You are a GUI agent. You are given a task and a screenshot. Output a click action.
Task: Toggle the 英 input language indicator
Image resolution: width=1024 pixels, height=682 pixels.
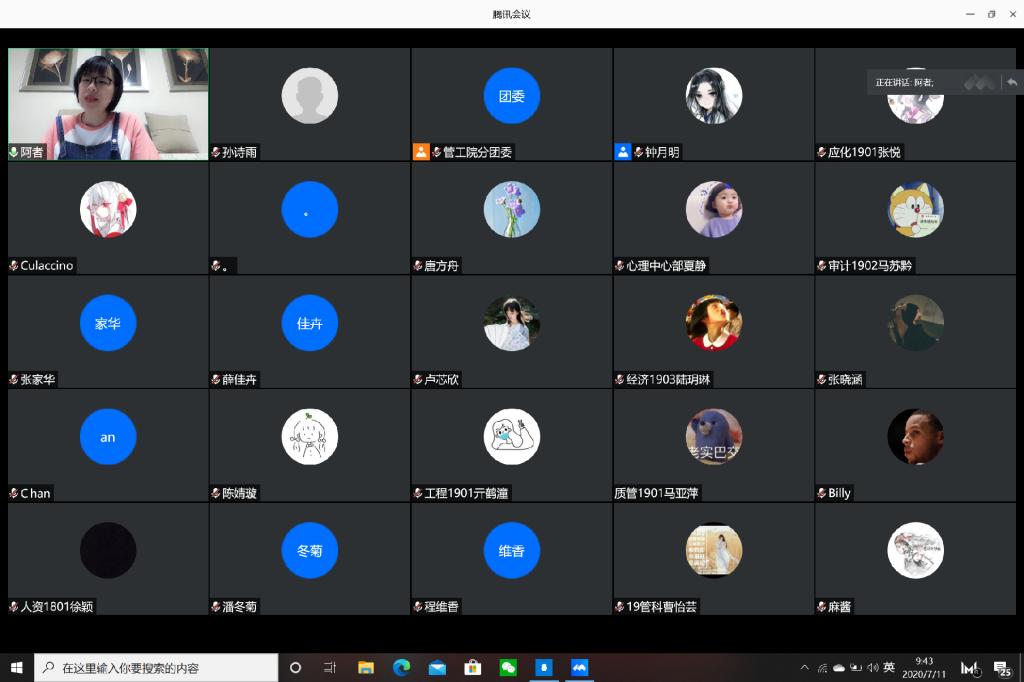pos(889,667)
